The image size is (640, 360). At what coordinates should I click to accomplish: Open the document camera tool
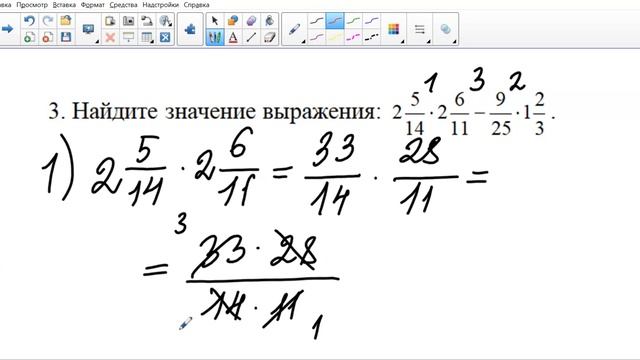(x=147, y=20)
